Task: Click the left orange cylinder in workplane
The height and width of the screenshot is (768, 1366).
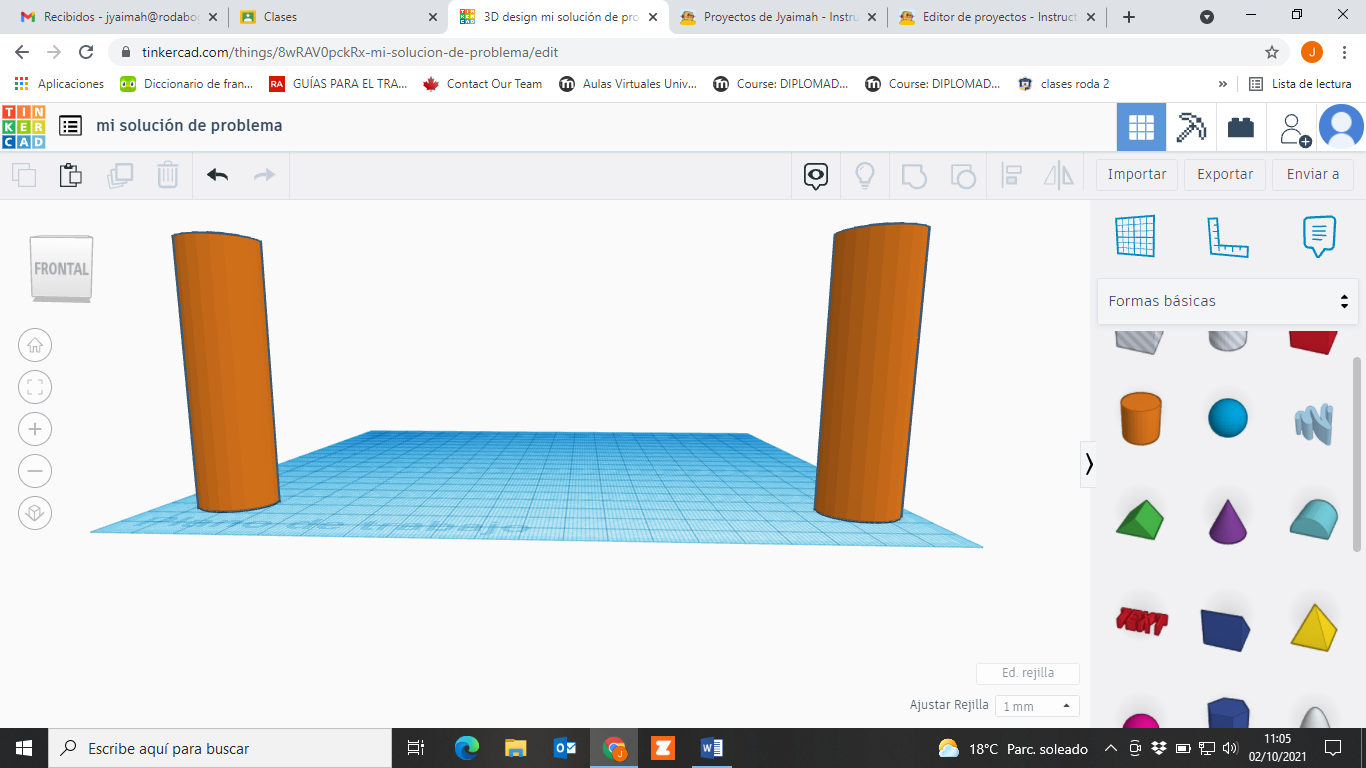Action: pos(227,371)
